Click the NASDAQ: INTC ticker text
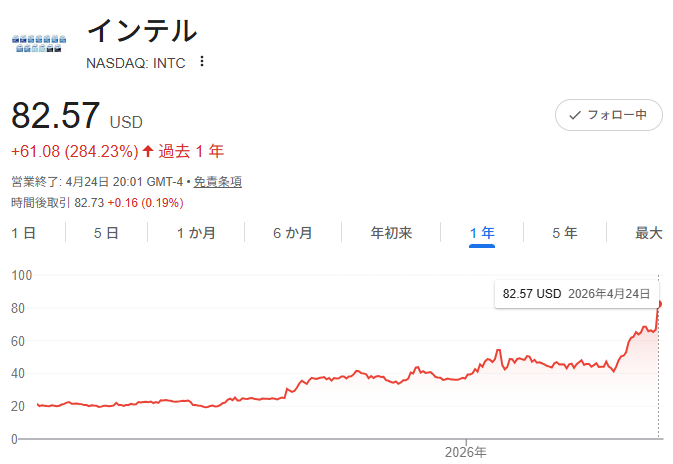Viewport: 673px width, 464px height. tap(135, 62)
